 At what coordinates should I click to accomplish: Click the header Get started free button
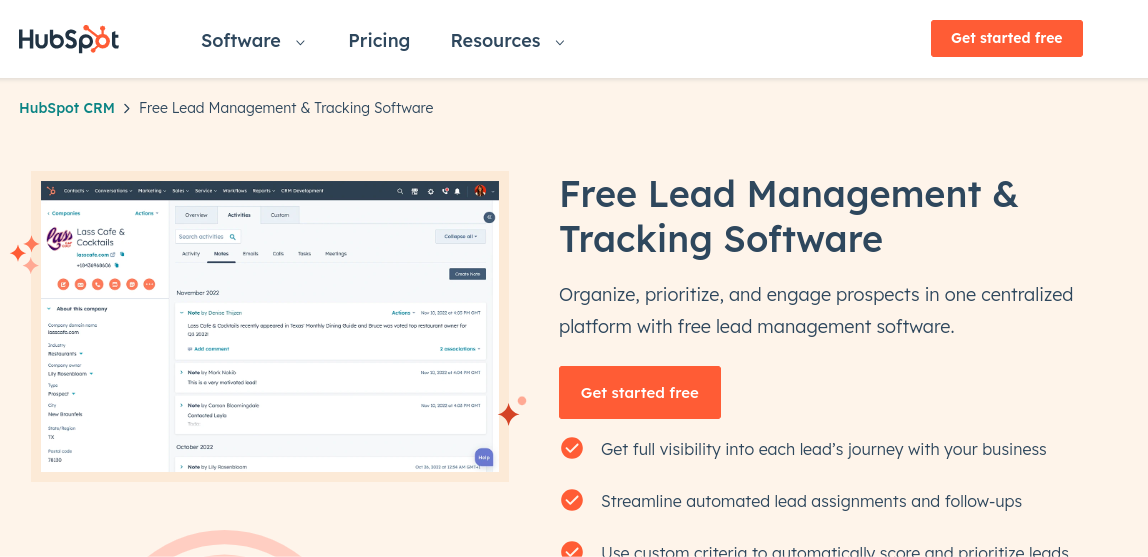point(1007,38)
